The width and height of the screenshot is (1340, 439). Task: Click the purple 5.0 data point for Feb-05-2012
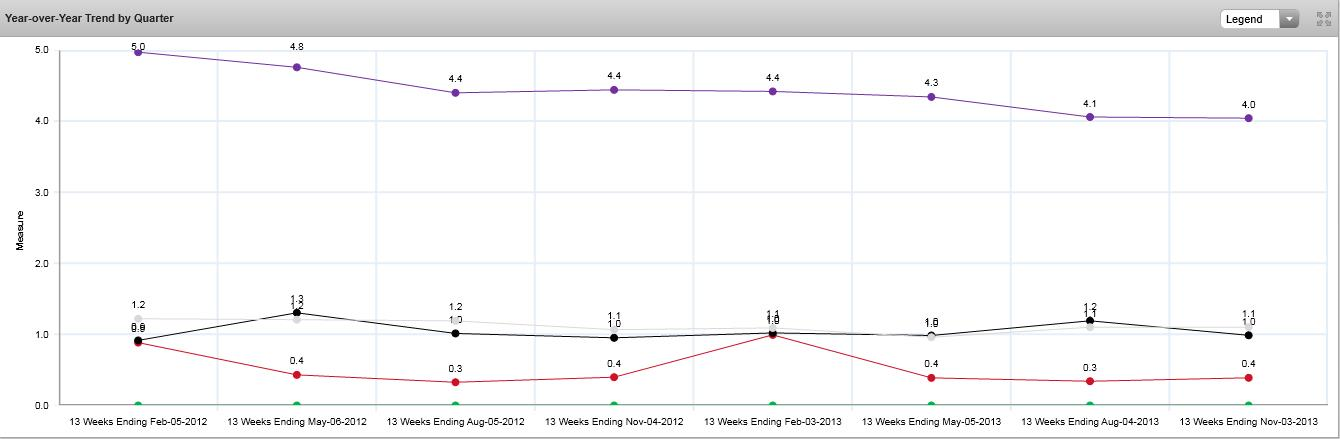click(138, 52)
